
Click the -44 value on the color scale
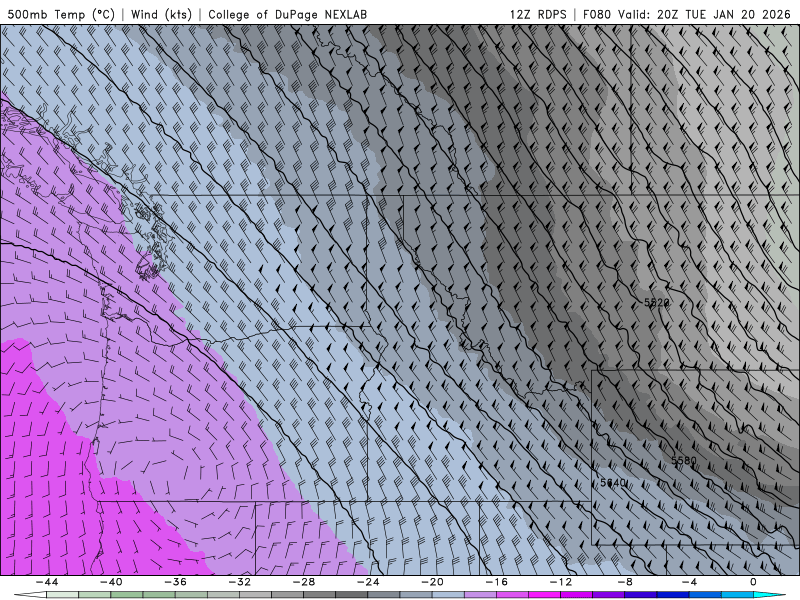pos(46,582)
